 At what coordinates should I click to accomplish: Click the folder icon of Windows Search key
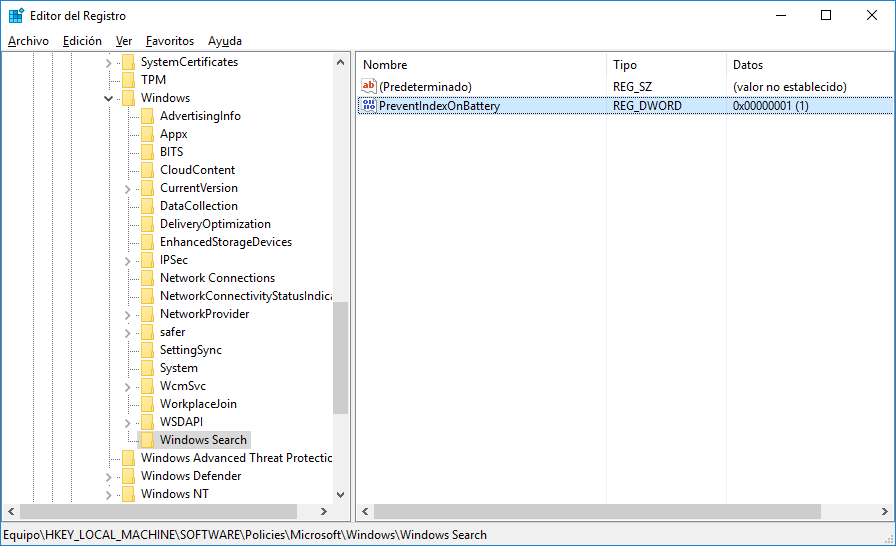click(147, 440)
